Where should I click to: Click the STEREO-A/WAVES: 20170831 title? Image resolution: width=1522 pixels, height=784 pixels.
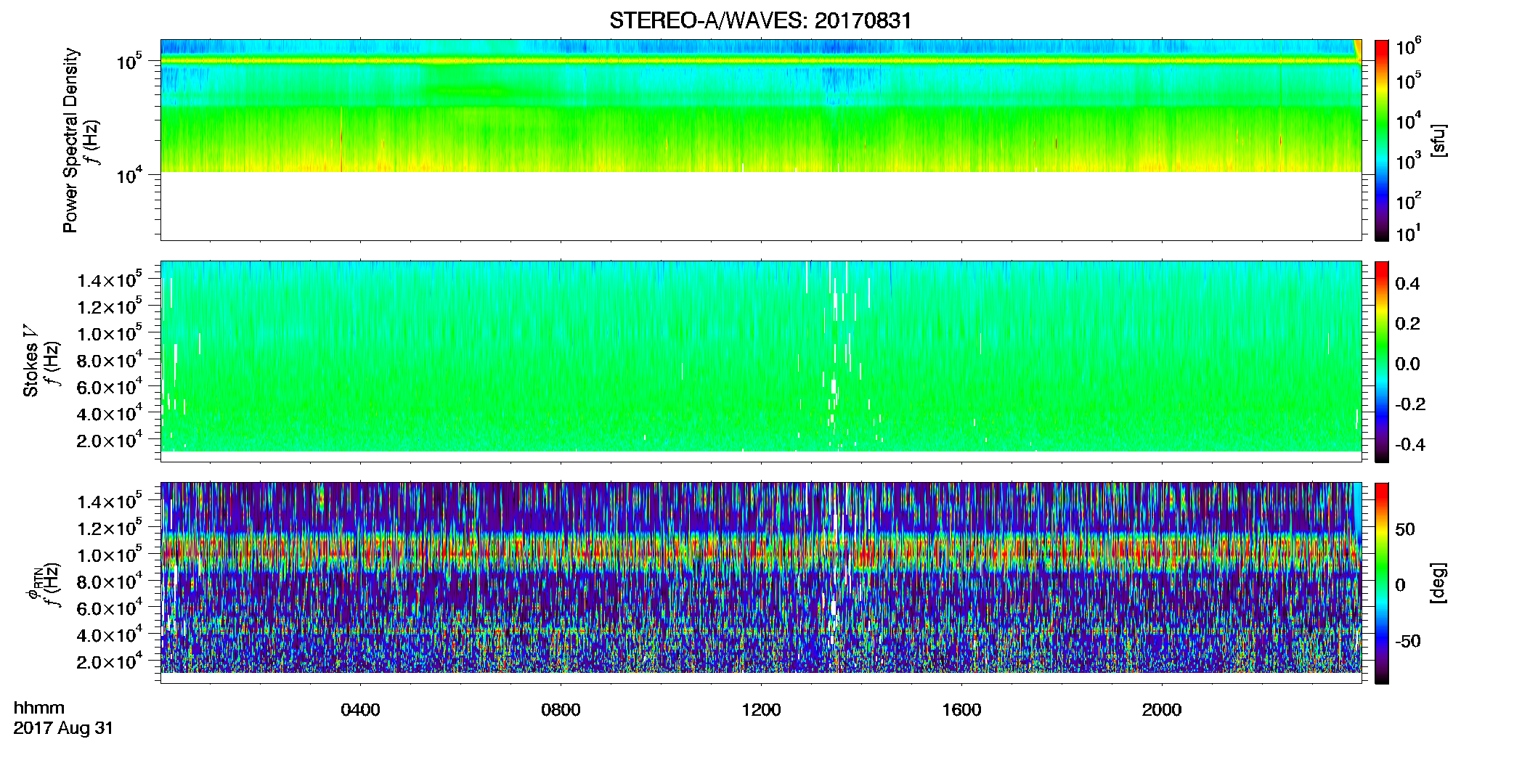(x=760, y=20)
